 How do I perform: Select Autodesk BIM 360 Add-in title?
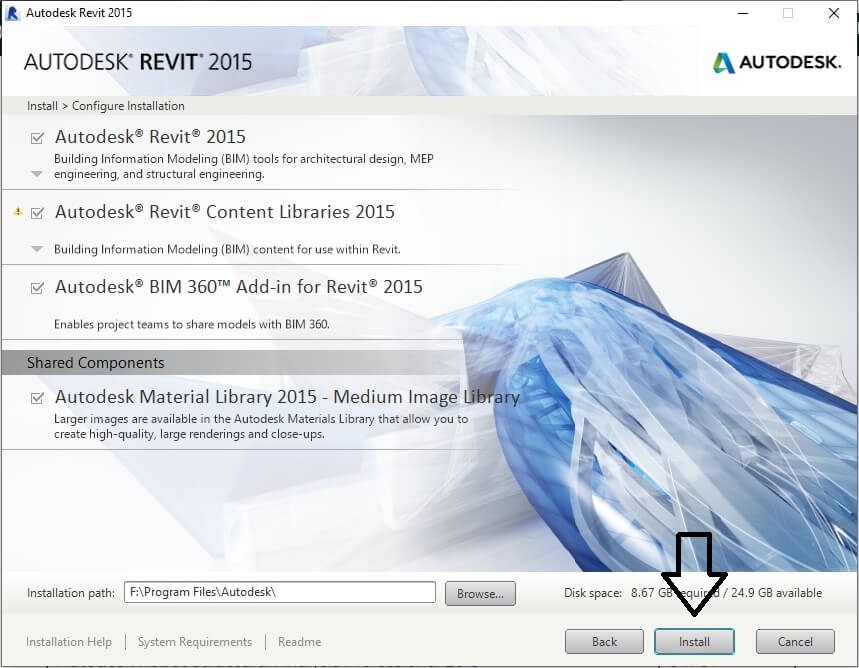[239, 287]
